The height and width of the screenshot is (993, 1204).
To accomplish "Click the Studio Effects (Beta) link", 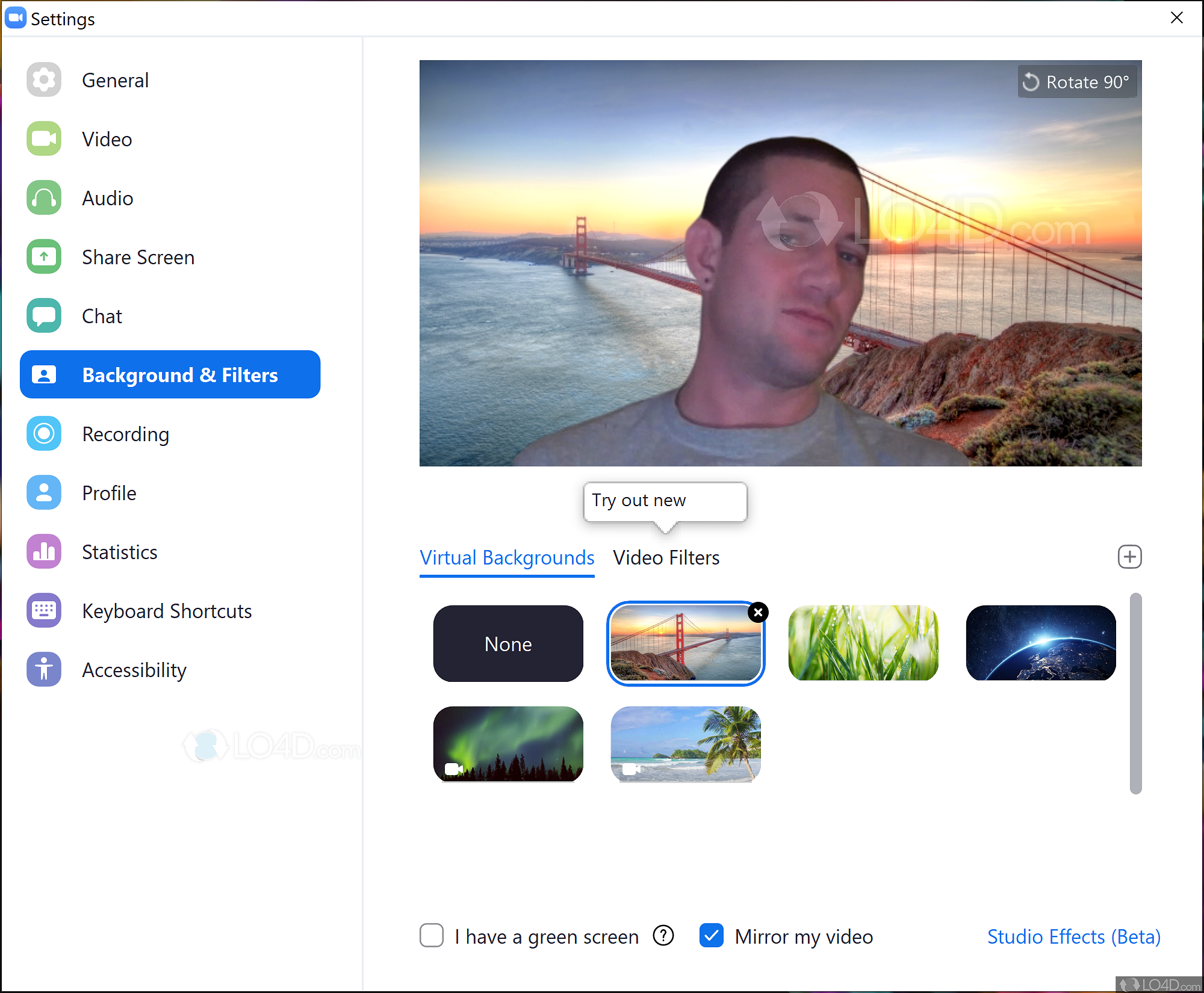I will [1073, 936].
